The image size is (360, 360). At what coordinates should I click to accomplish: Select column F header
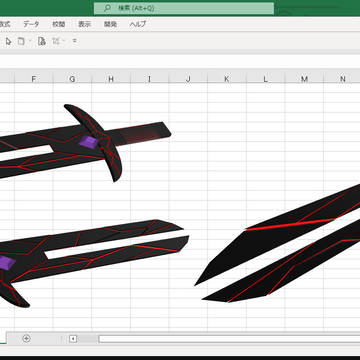[34, 79]
